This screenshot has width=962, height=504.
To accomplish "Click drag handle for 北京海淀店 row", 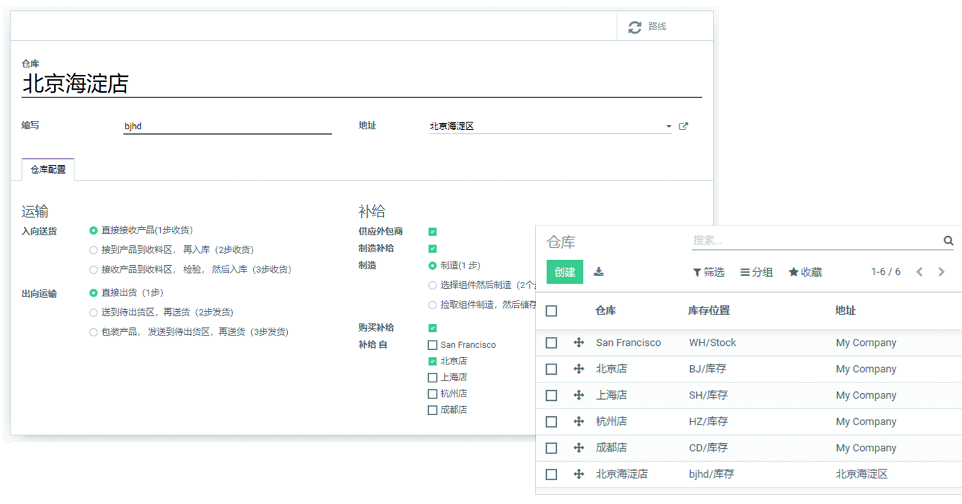I will [579, 474].
